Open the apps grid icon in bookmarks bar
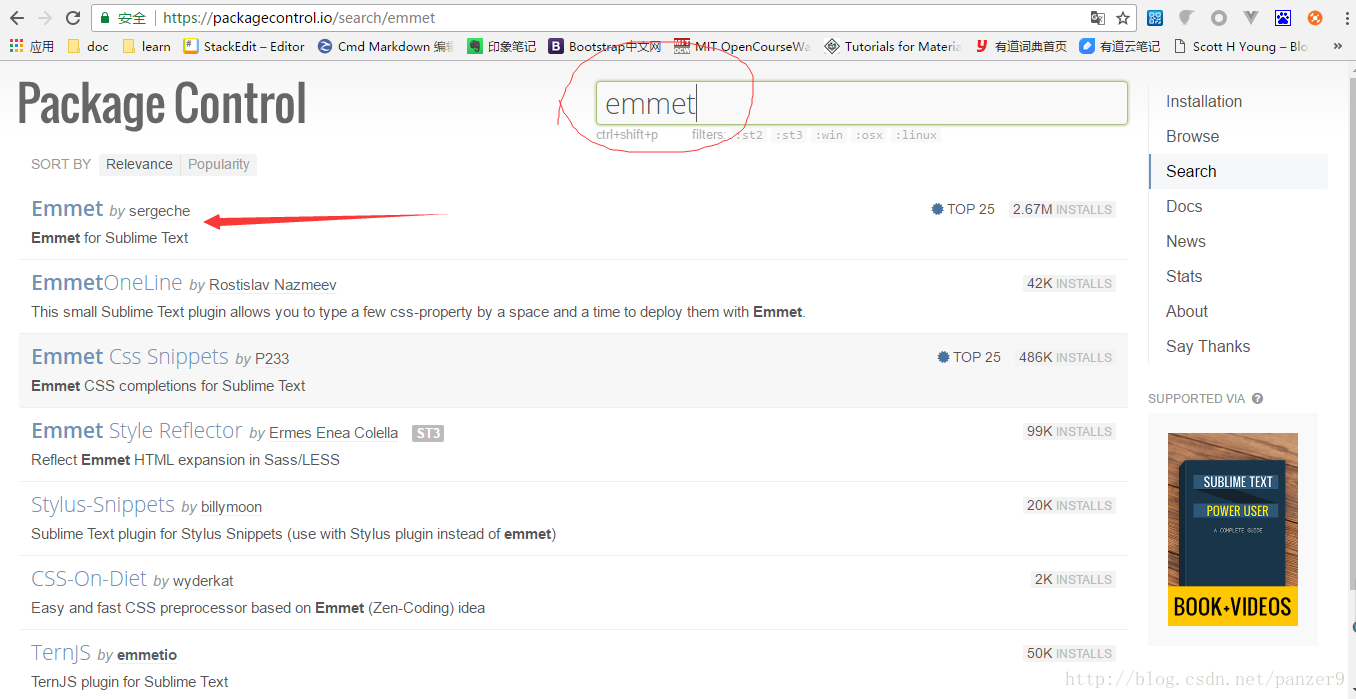Screen dimensions: 1356x699 [x=16, y=46]
